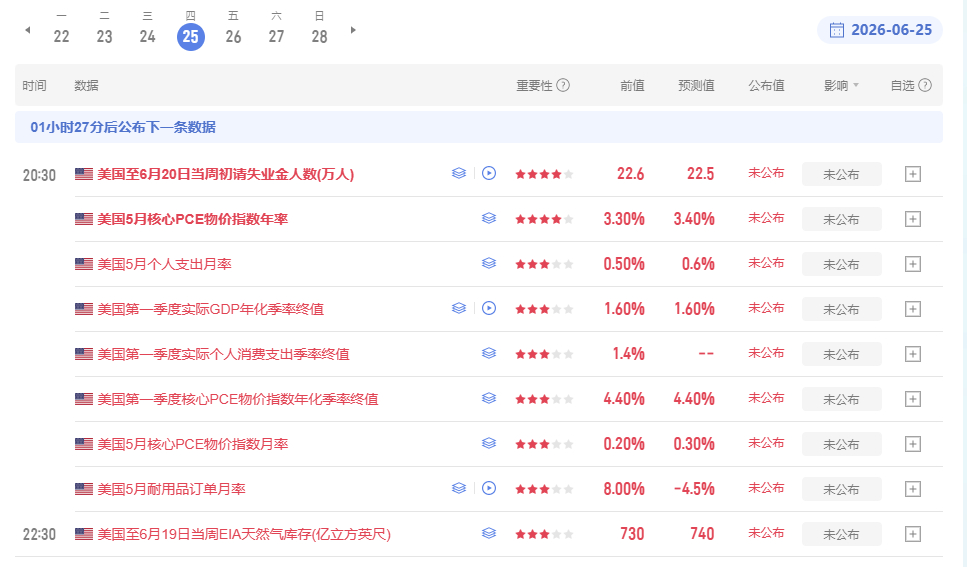Open 美国5月个人支出月率 data link
967x567 pixels.
164,265
